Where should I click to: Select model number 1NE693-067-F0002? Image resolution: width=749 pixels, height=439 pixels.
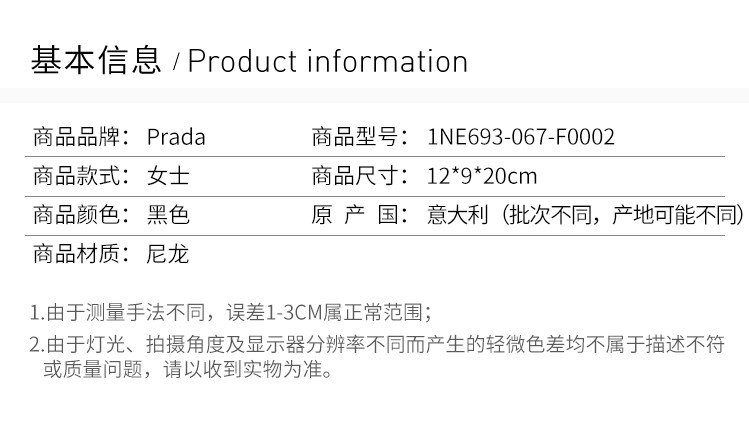click(x=520, y=136)
